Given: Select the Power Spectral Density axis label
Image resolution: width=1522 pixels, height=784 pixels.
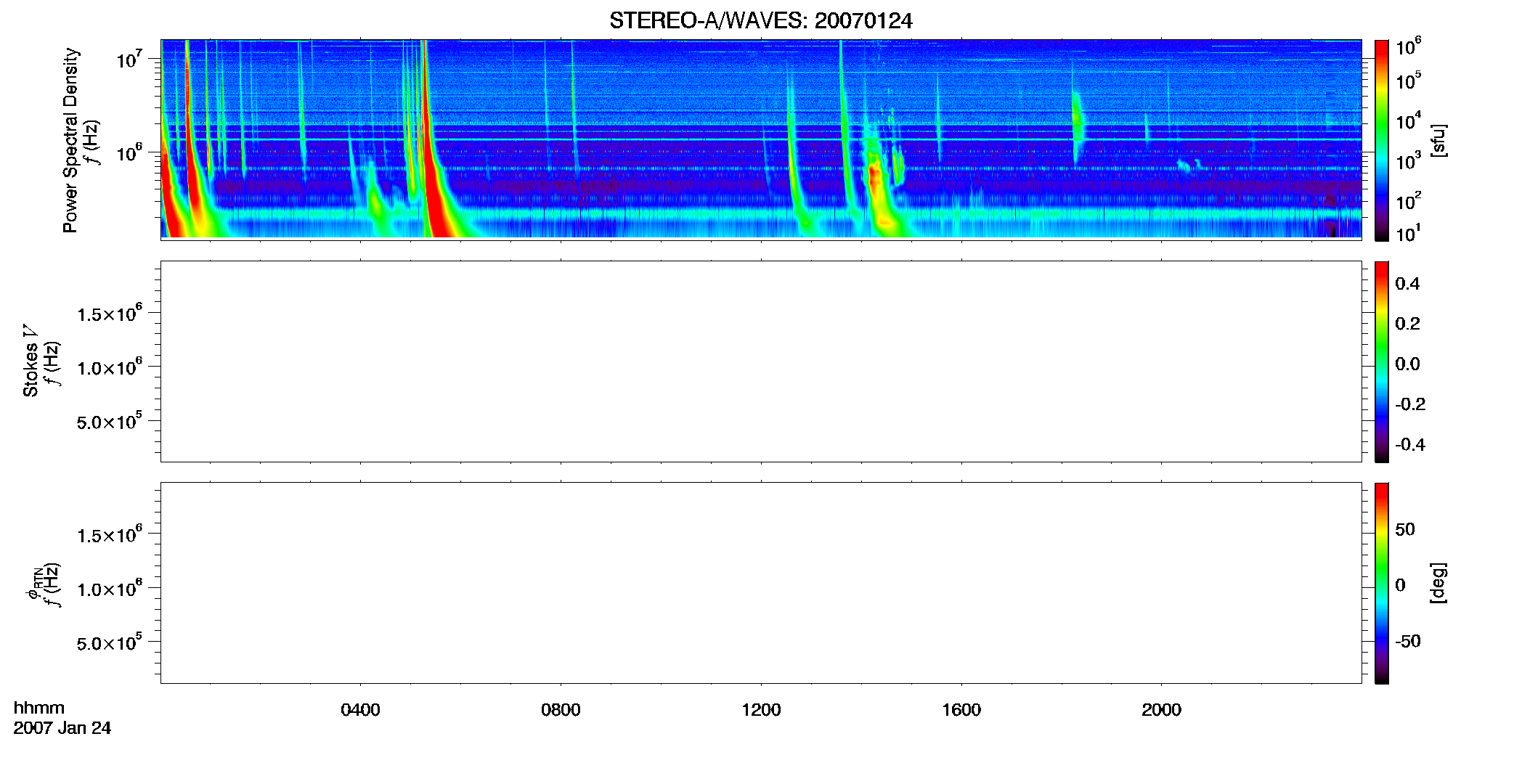Looking at the screenshot, I should (x=70, y=140).
